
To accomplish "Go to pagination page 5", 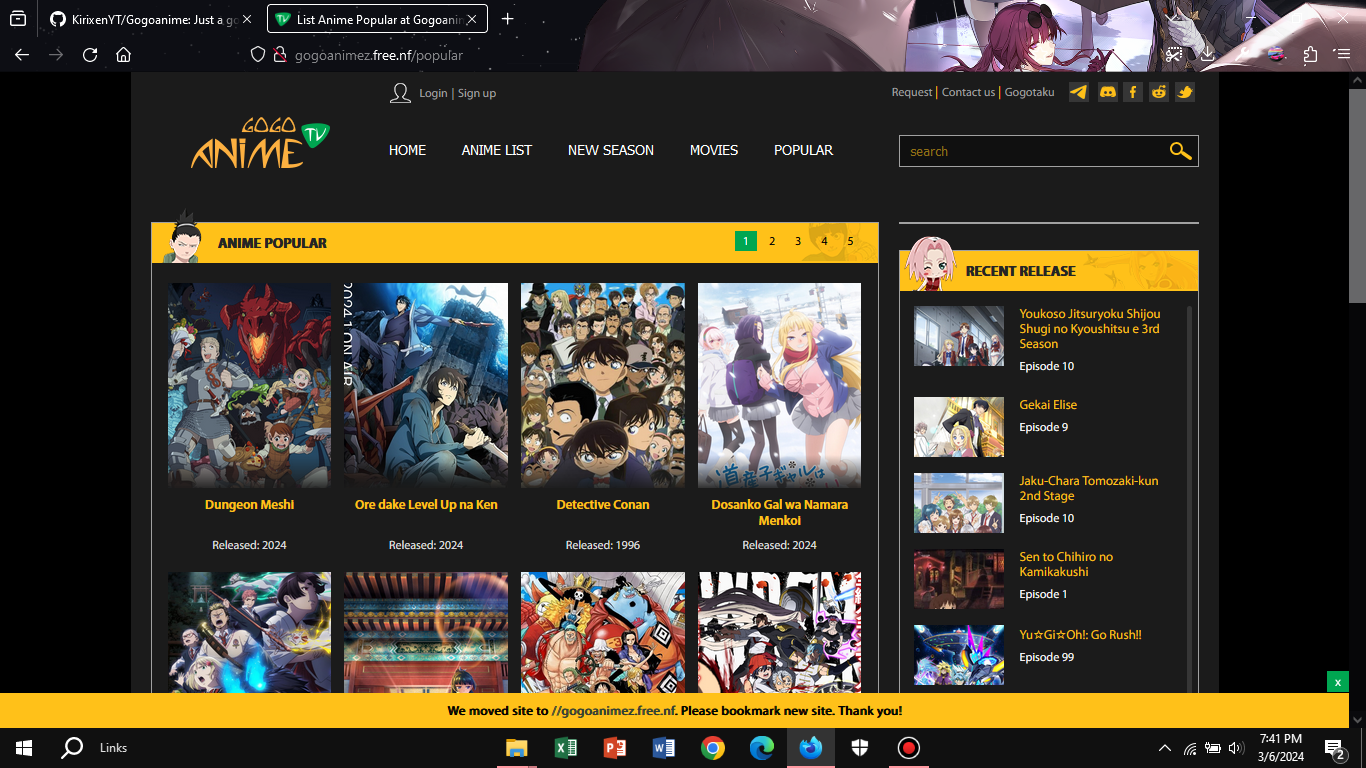I will pos(850,241).
